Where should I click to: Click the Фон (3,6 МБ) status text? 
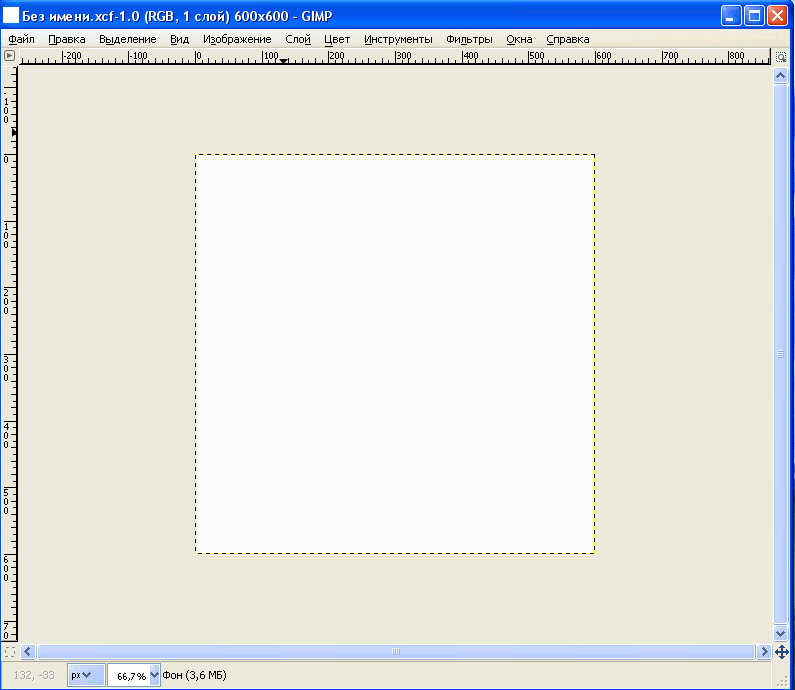[x=194, y=675]
